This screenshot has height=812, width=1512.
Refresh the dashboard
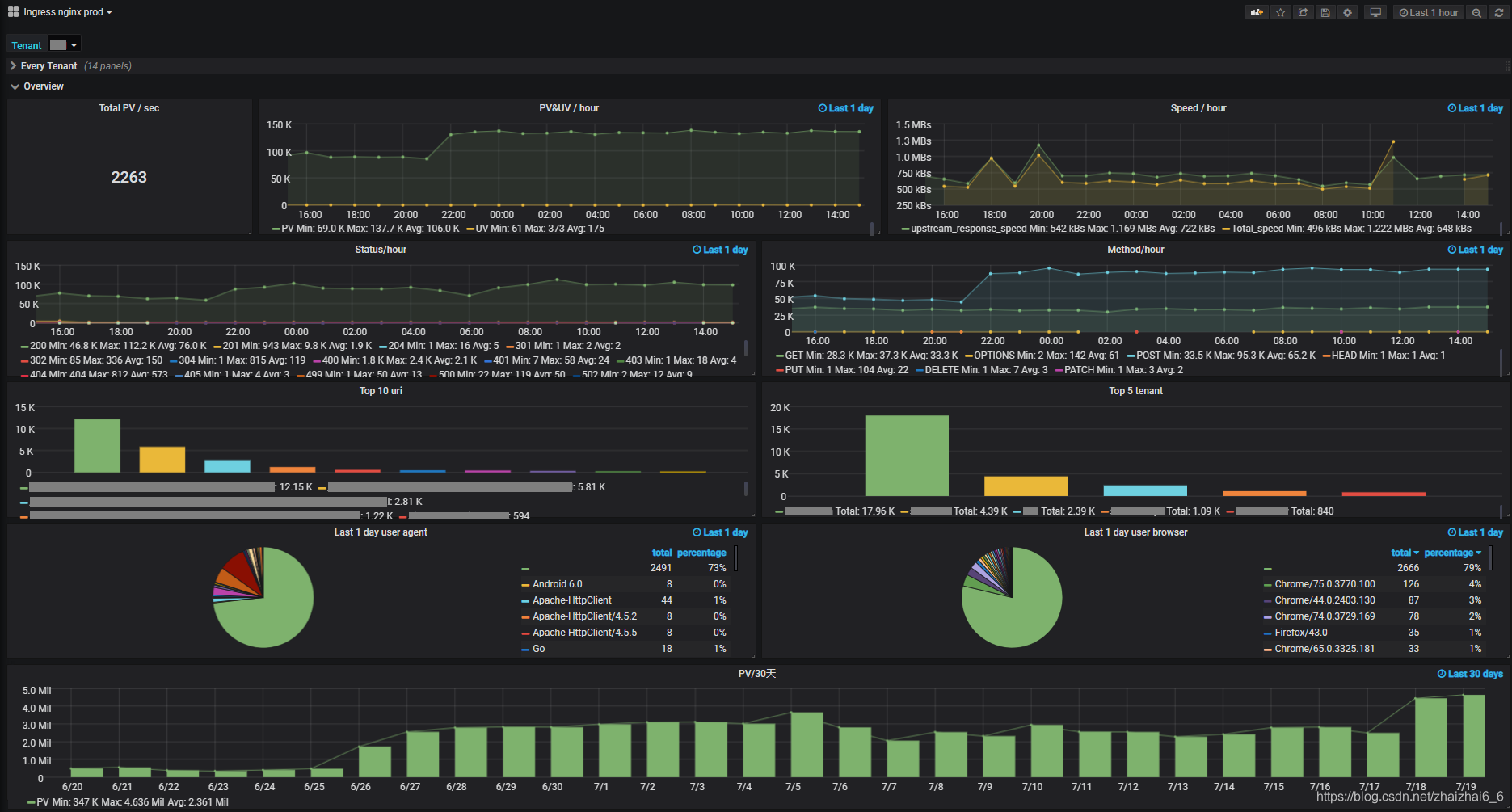coord(1499,12)
